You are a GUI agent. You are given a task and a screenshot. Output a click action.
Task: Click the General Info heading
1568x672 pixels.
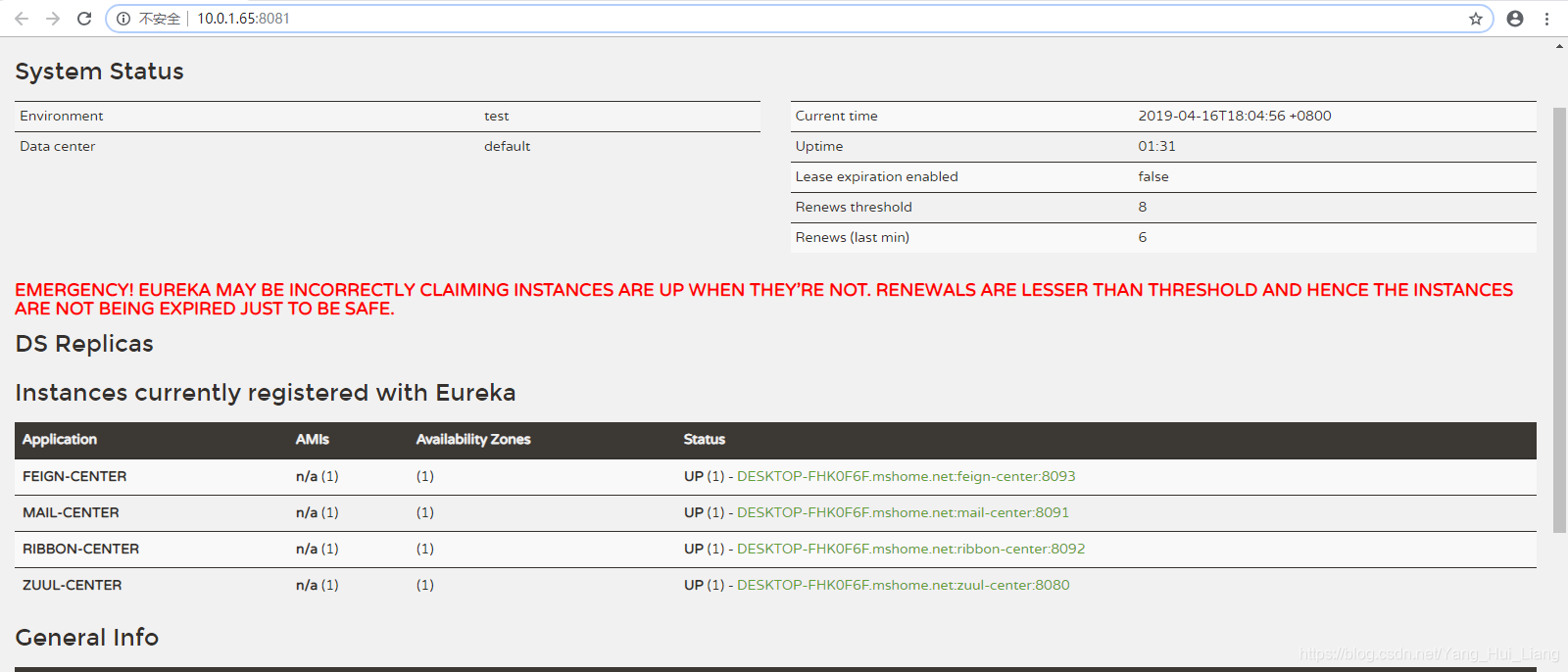pos(86,638)
